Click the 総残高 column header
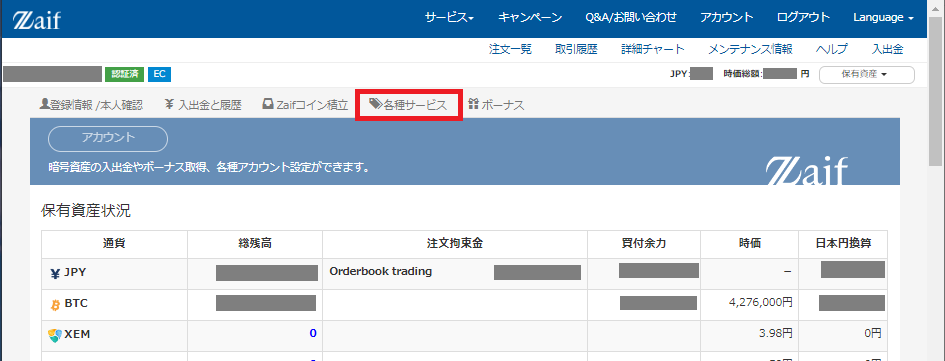The image size is (945, 361). click(255, 243)
